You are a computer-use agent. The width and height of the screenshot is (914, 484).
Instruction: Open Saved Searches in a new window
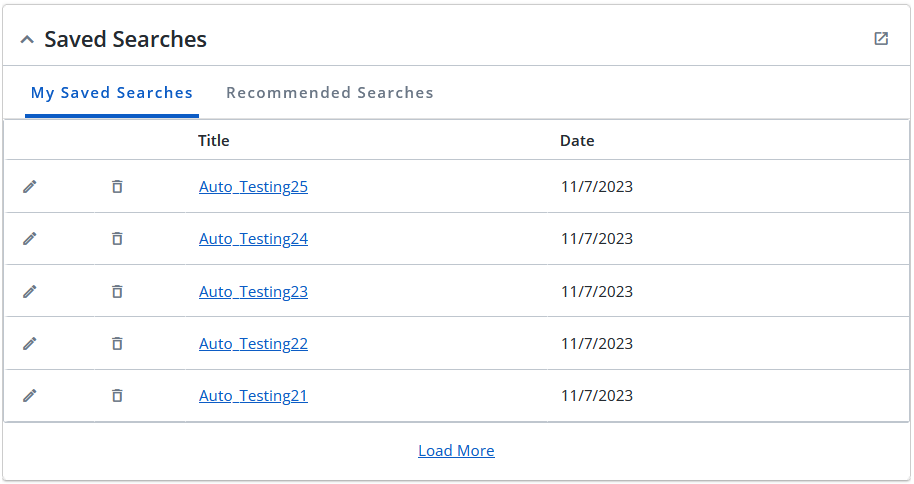tap(881, 38)
